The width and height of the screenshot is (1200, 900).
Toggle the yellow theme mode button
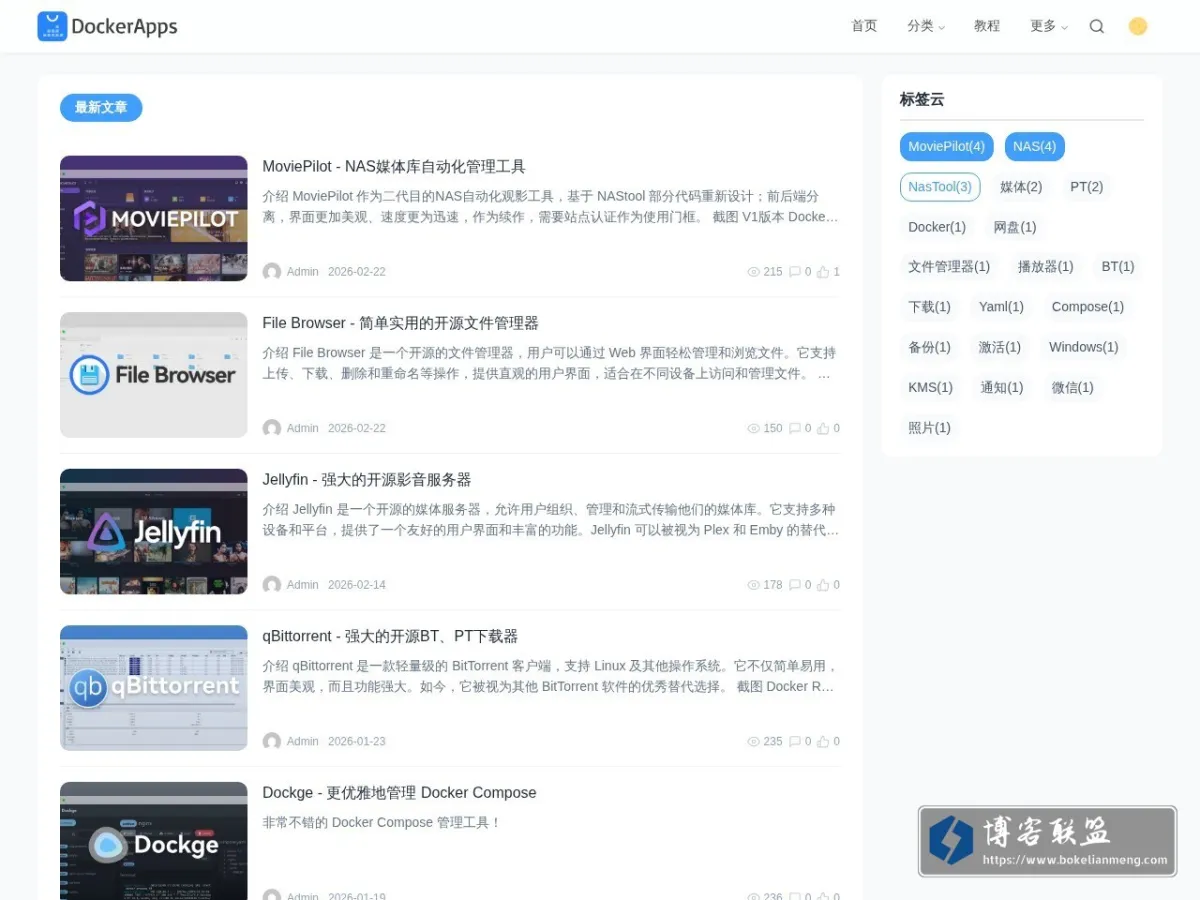pos(1138,26)
